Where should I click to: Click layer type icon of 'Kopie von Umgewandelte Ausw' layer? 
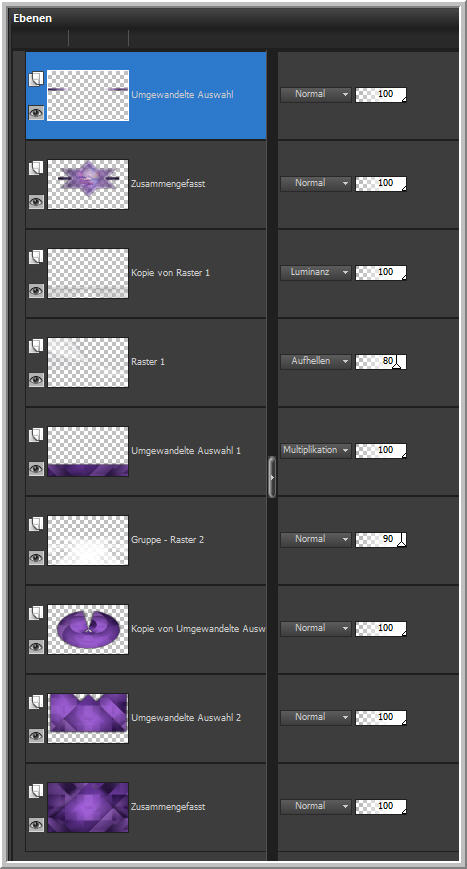pos(36,613)
